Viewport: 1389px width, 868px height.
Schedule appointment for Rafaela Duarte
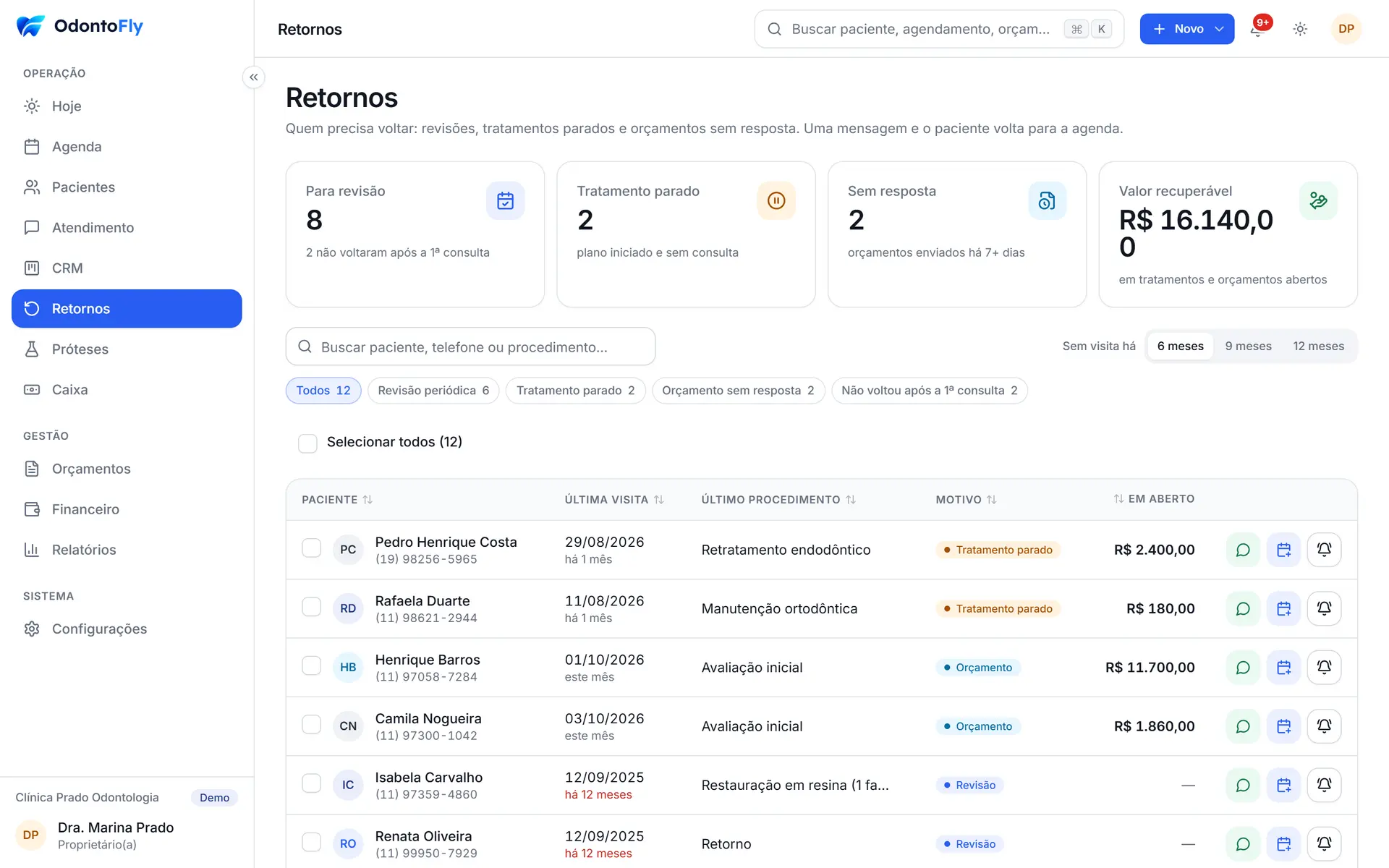(1283, 608)
